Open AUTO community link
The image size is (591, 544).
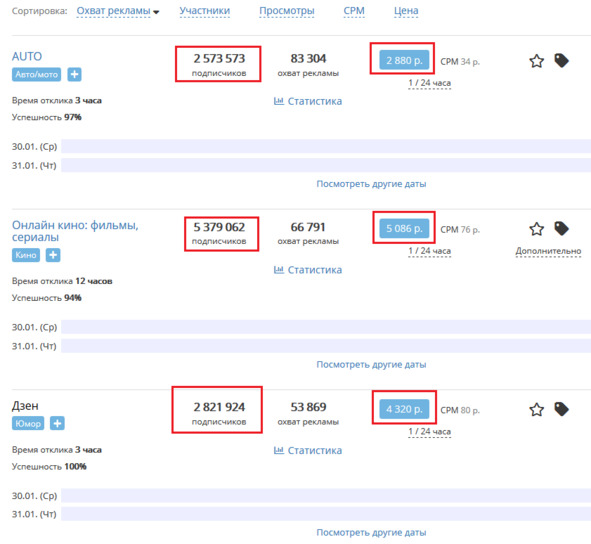27,57
